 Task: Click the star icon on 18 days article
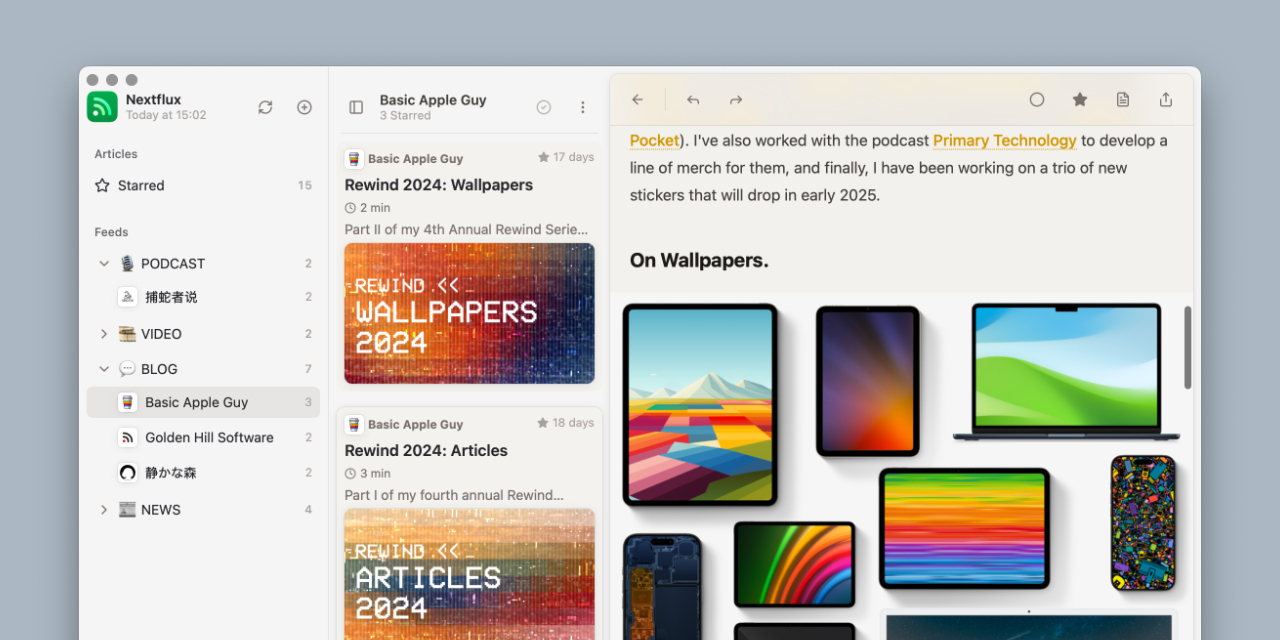pyautogui.click(x=544, y=423)
